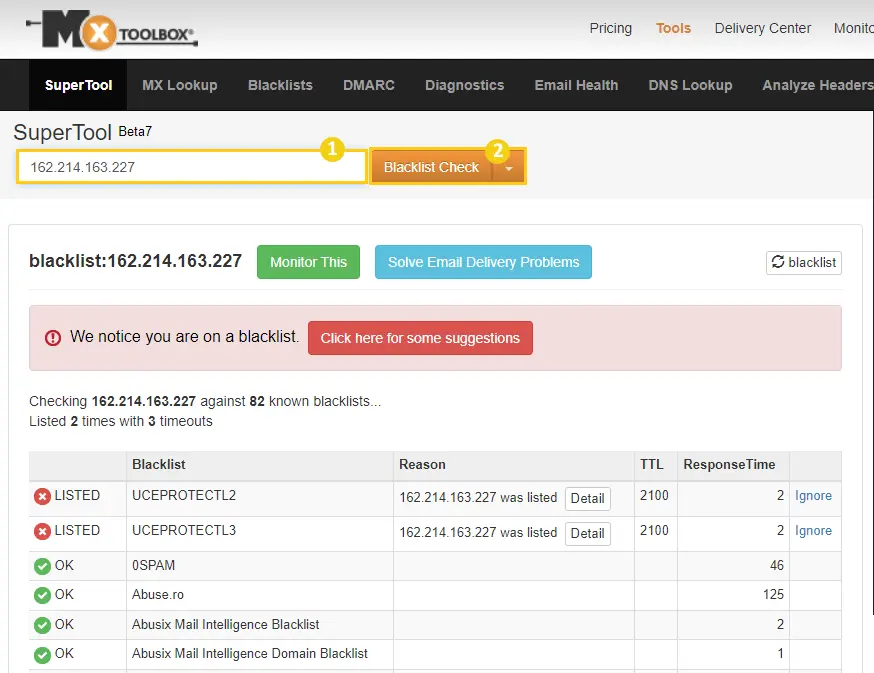874x673 pixels.
Task: Open the DMARC tab
Action: [x=369, y=85]
